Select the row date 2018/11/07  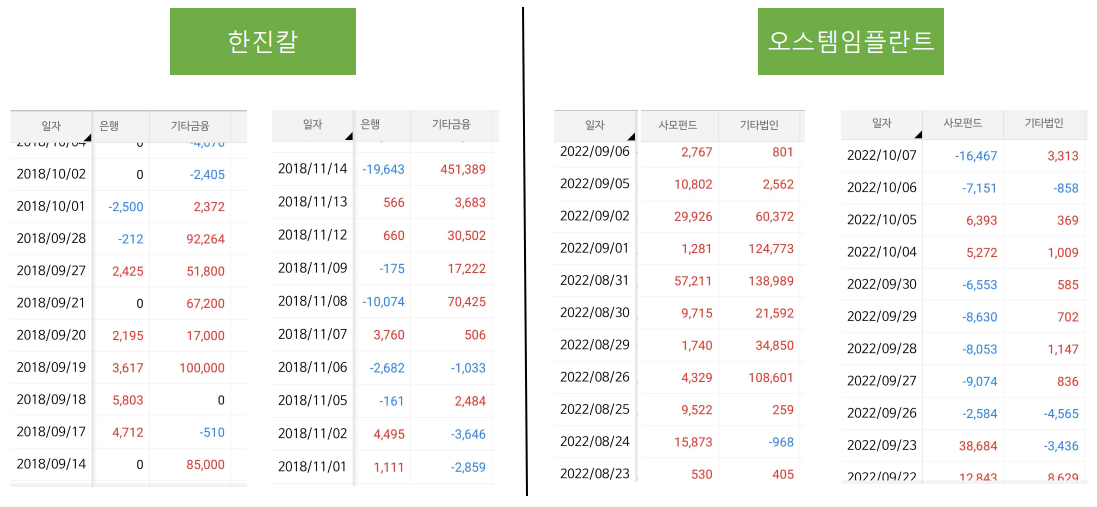(x=312, y=334)
